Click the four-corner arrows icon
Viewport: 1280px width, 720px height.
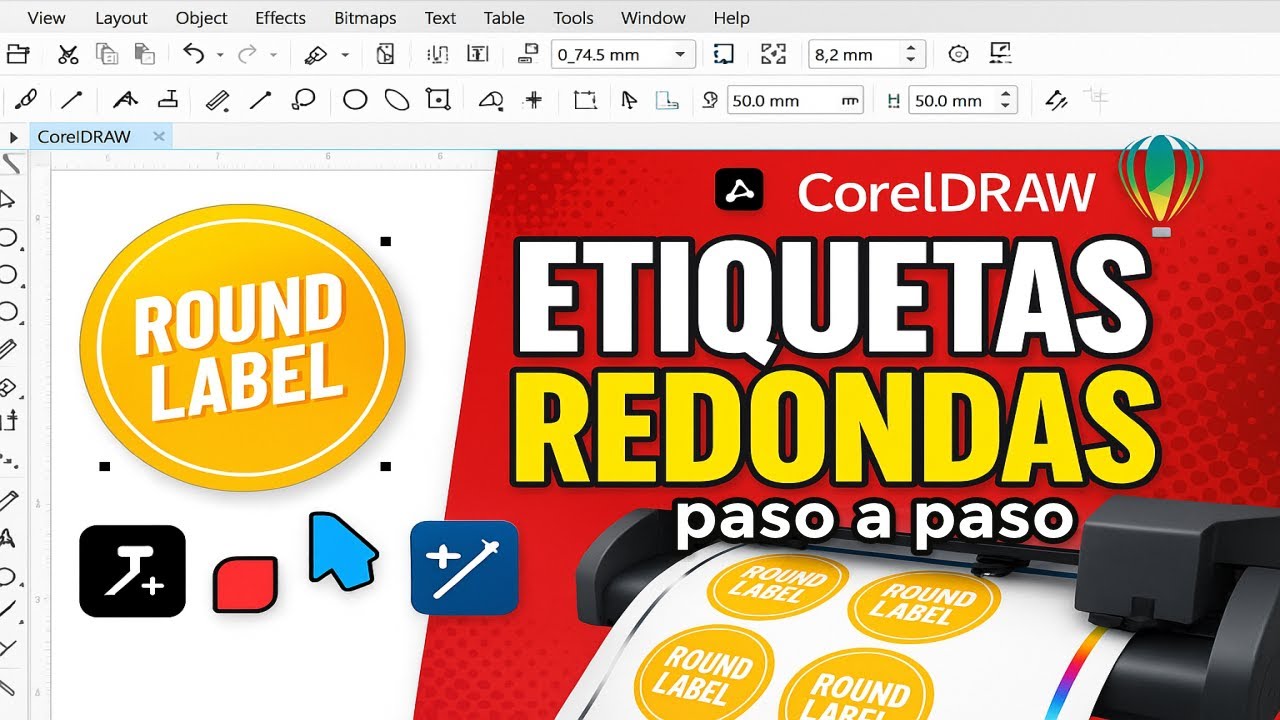click(x=773, y=54)
